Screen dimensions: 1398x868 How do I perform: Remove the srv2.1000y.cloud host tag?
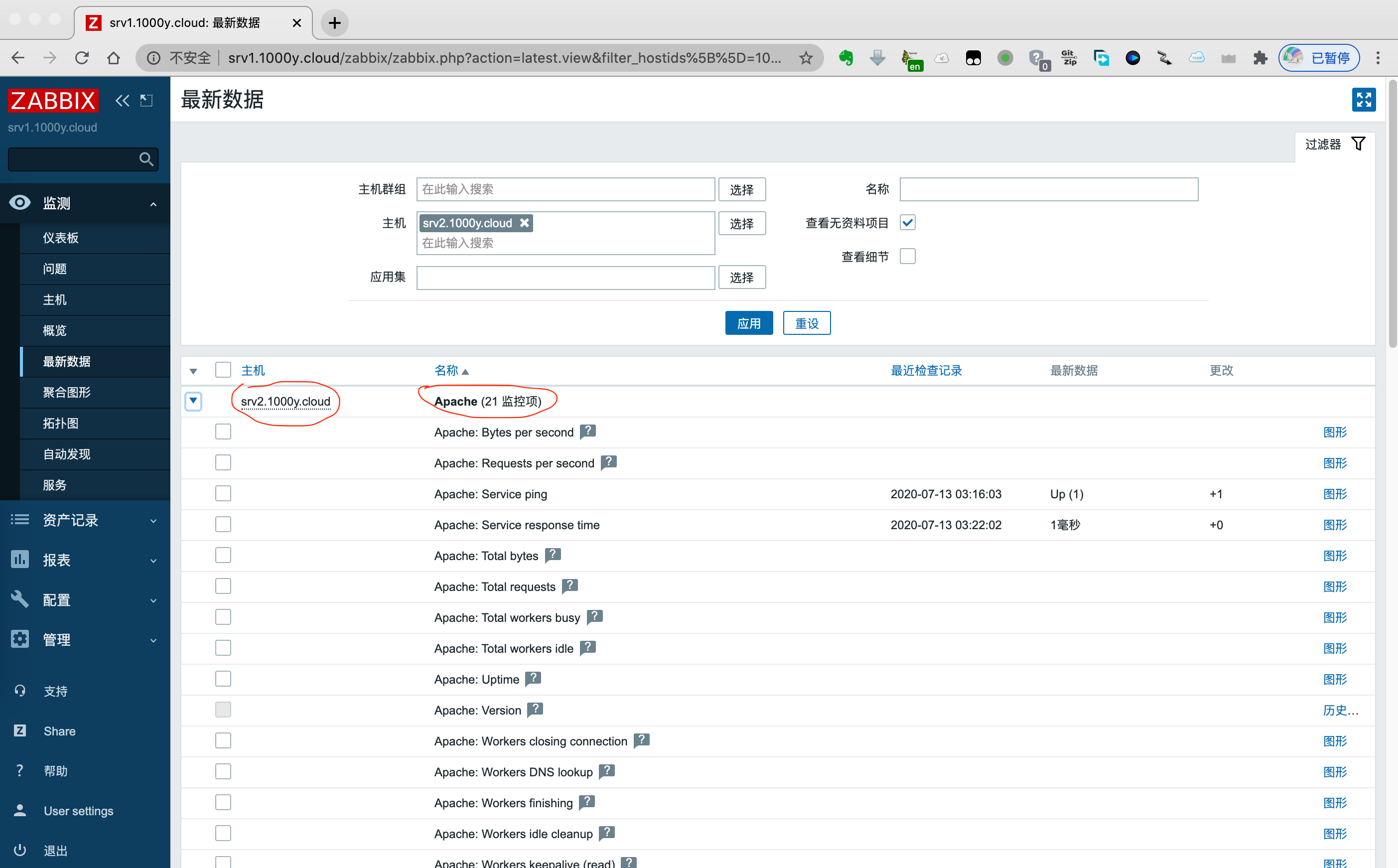[x=525, y=223]
